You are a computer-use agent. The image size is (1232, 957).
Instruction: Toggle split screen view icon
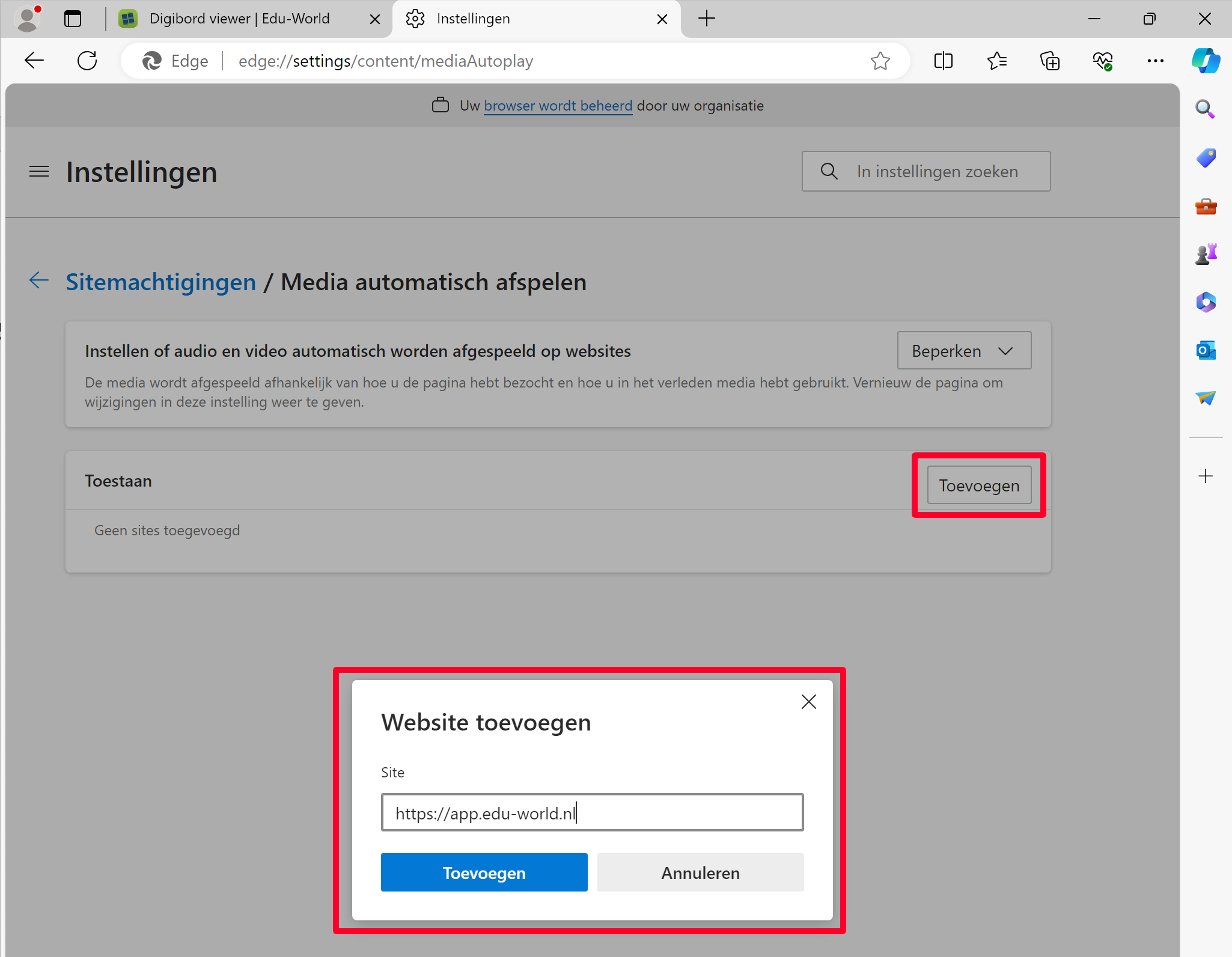click(943, 61)
